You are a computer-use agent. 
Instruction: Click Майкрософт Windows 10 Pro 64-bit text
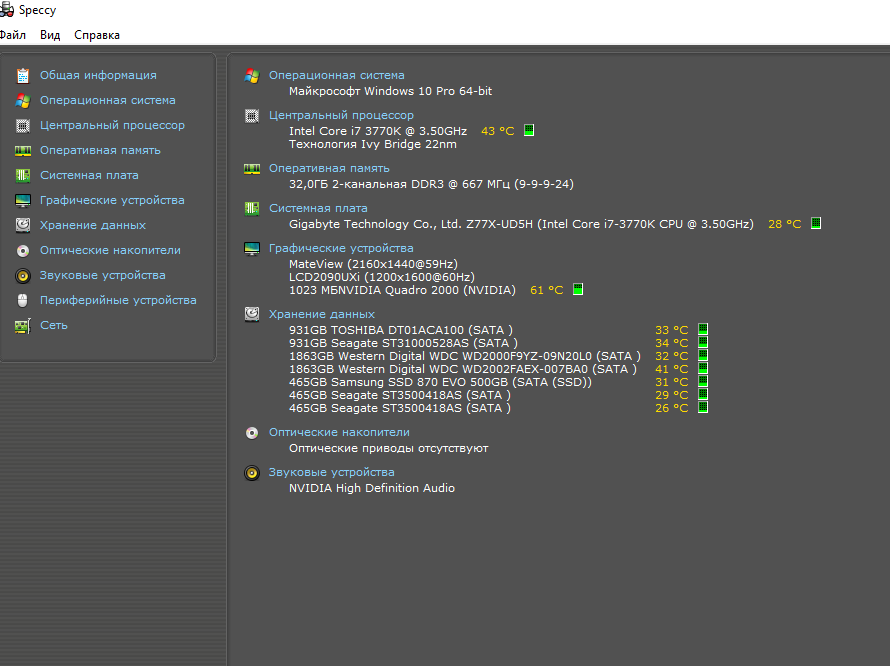[x=391, y=91]
